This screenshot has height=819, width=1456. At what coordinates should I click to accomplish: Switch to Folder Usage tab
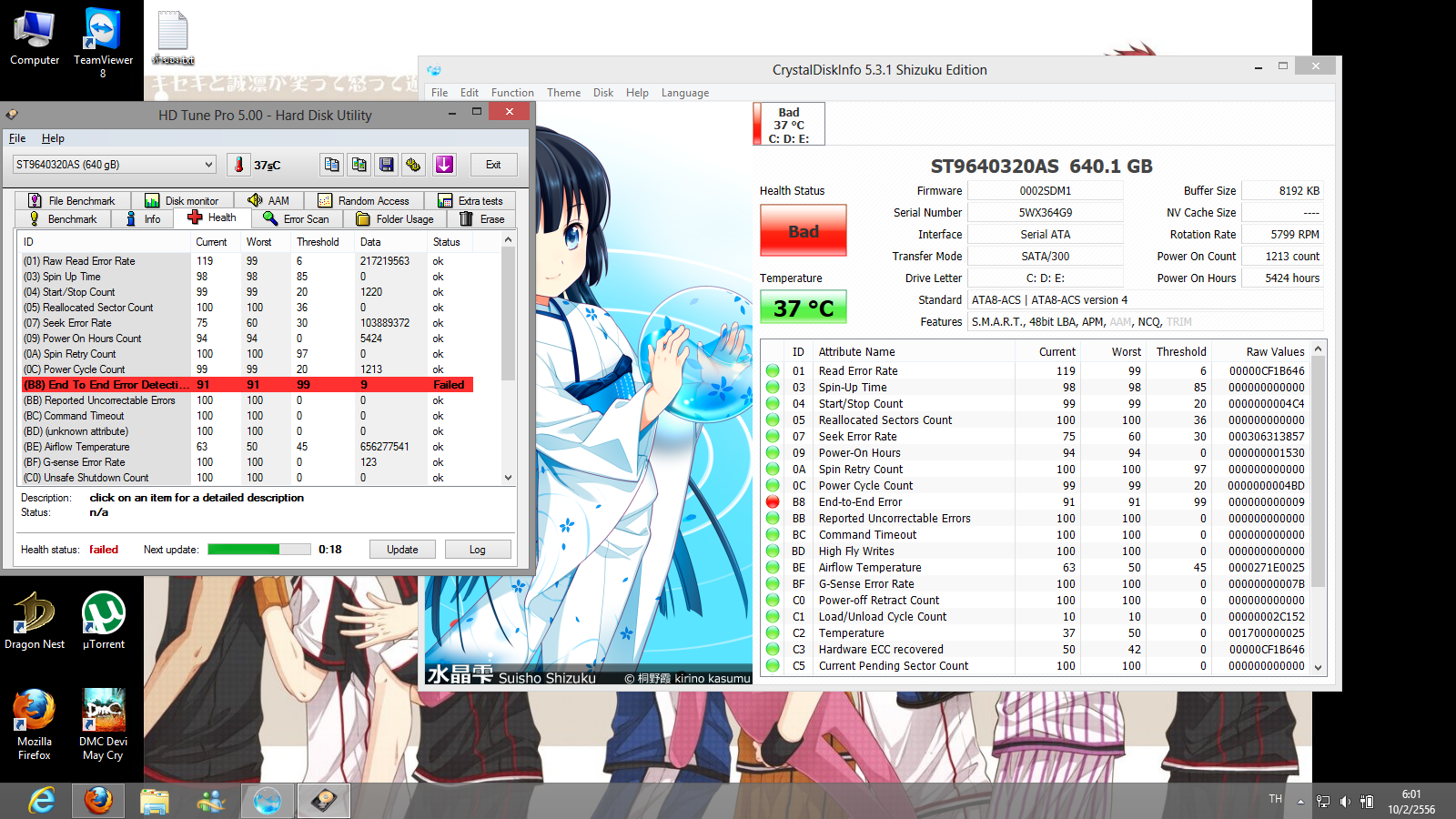coord(395,219)
